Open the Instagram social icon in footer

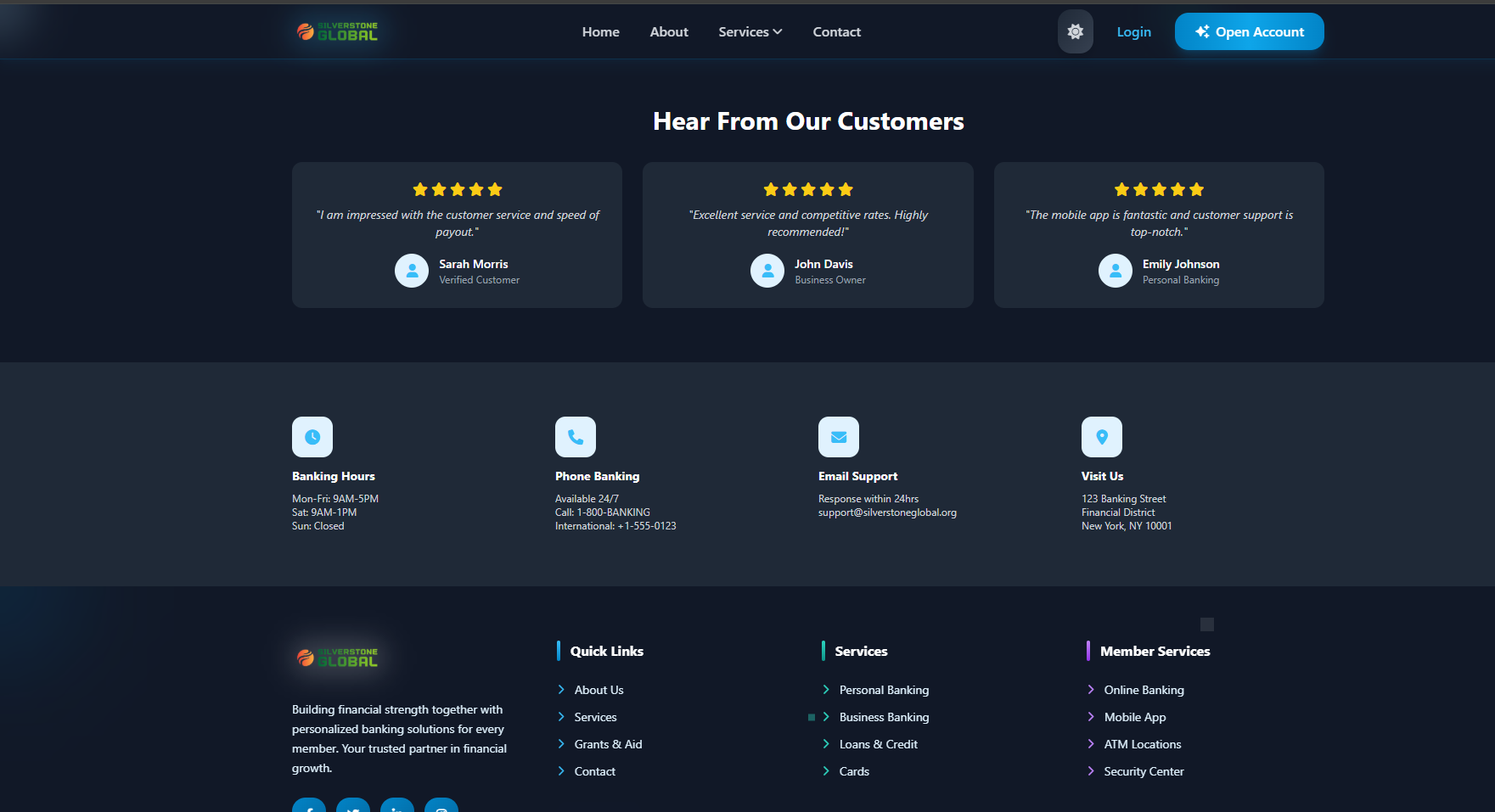[441, 806]
